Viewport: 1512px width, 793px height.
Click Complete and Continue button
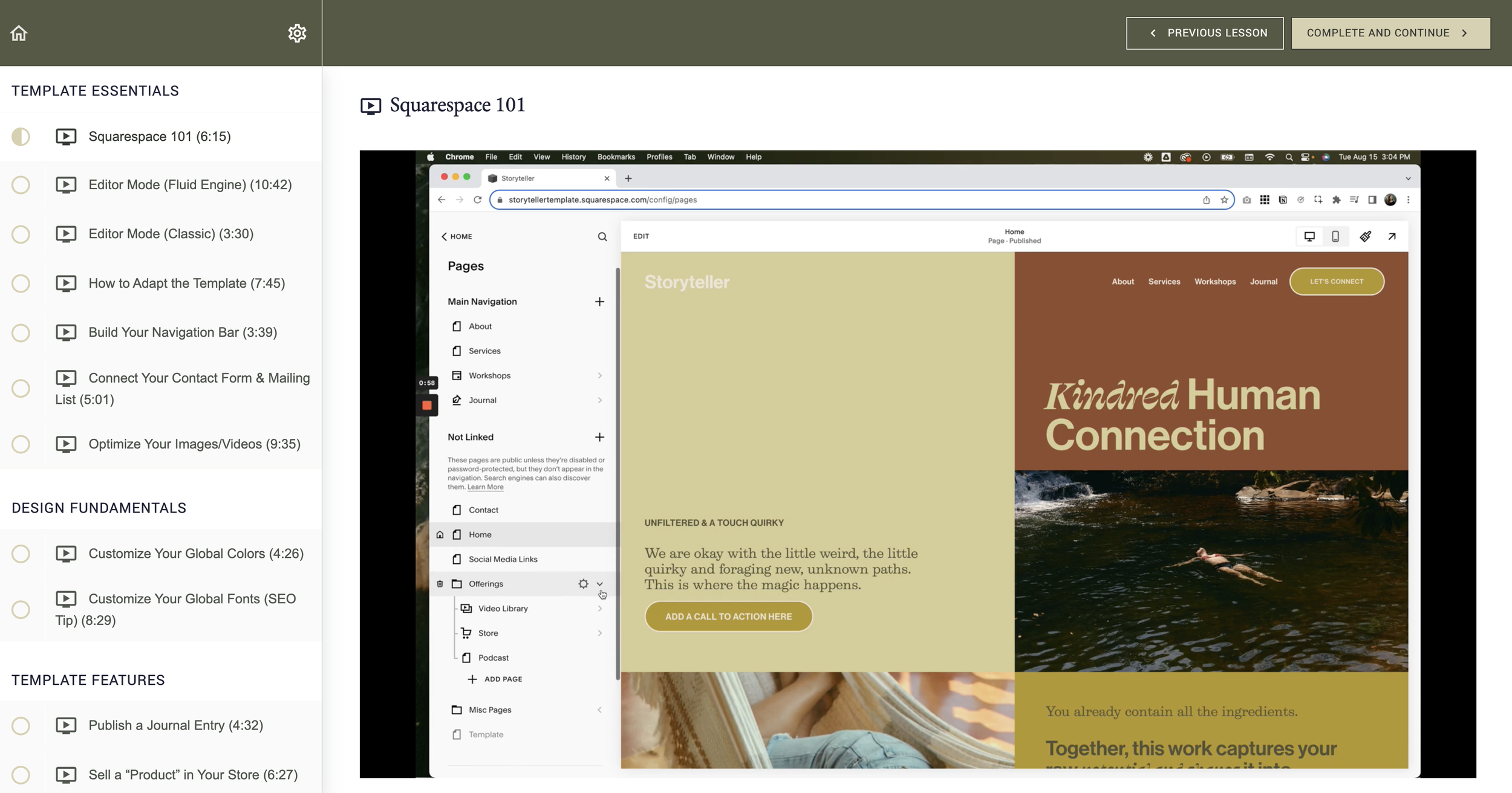(x=1390, y=33)
